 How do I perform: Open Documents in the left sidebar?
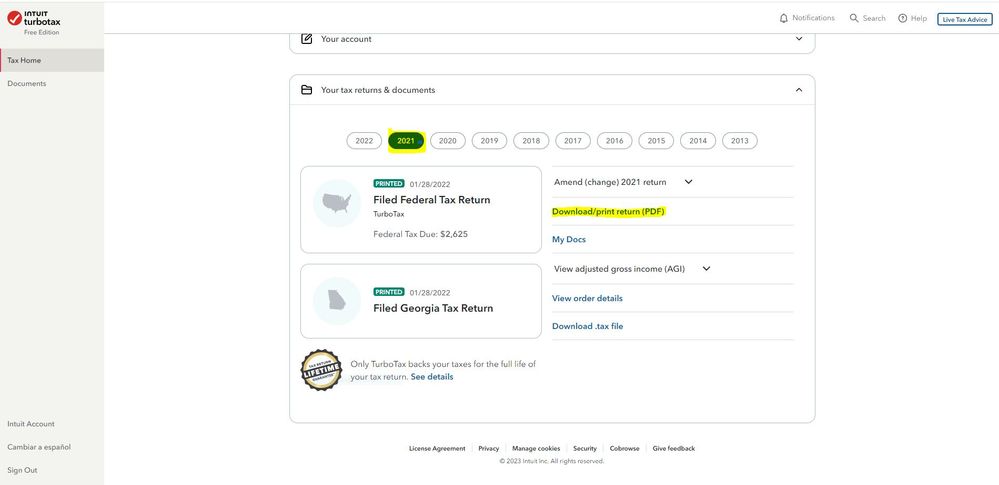coord(27,83)
